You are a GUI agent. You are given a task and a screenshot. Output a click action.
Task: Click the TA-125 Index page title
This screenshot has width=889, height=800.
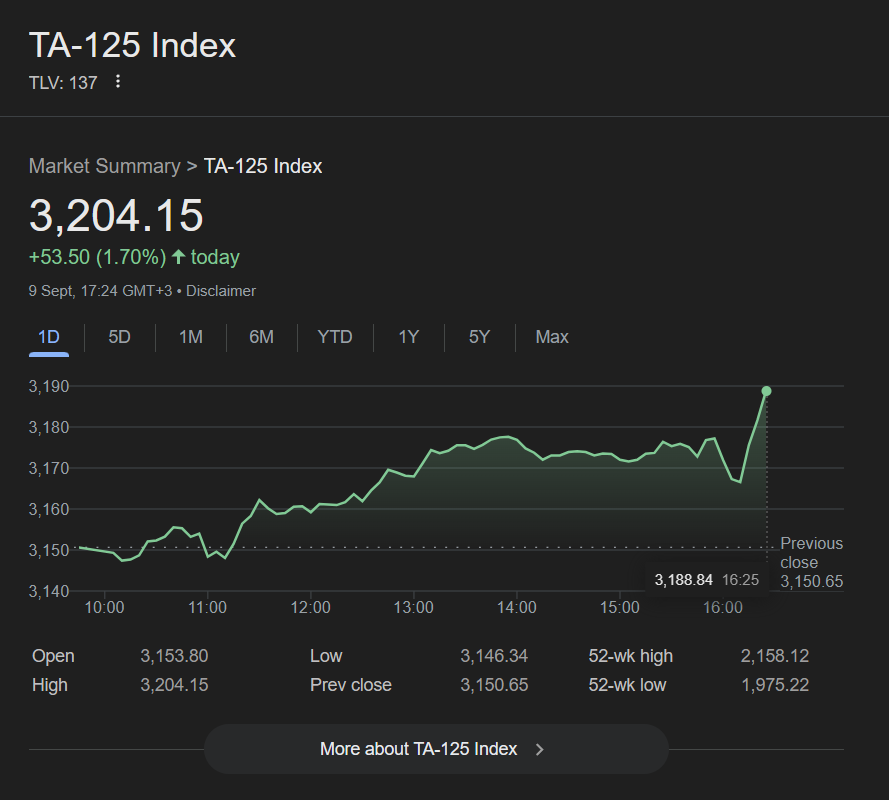(x=133, y=45)
